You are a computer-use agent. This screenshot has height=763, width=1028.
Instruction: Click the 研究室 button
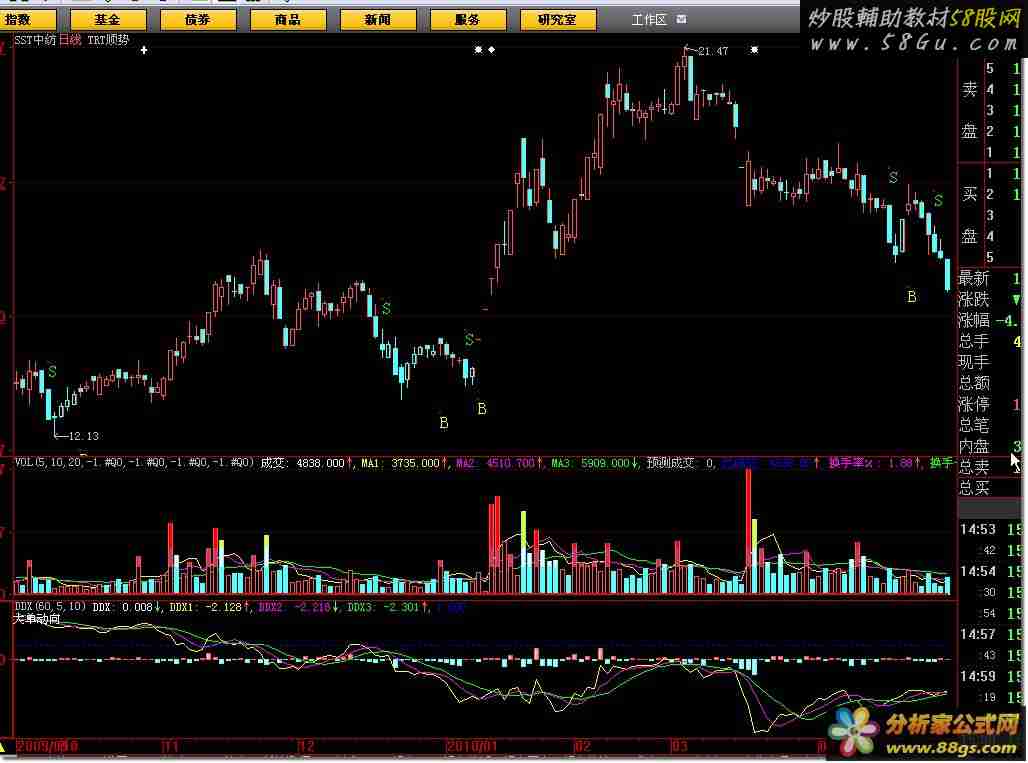pos(566,19)
